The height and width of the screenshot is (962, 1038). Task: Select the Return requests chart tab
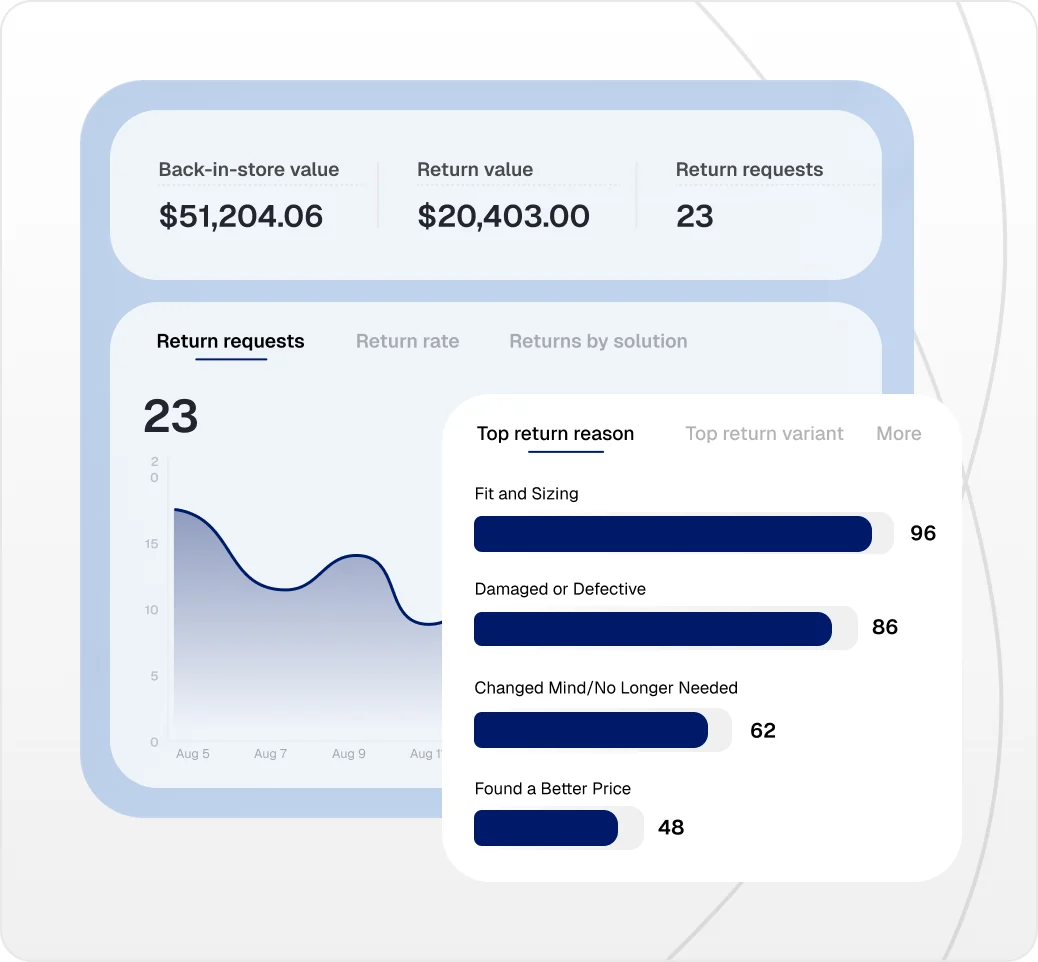point(230,341)
